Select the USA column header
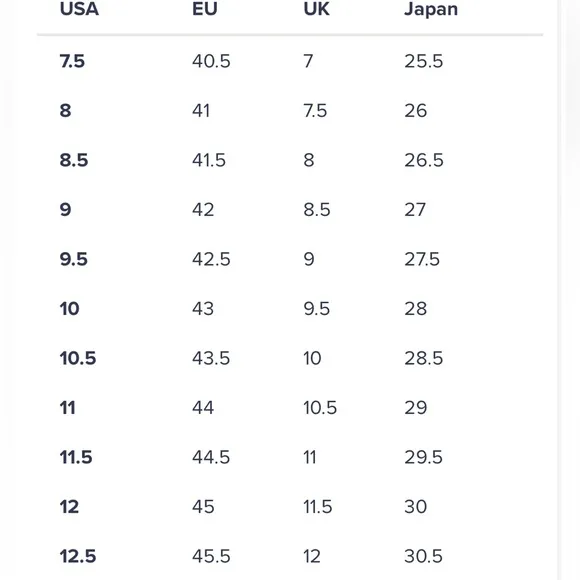 click(79, 9)
